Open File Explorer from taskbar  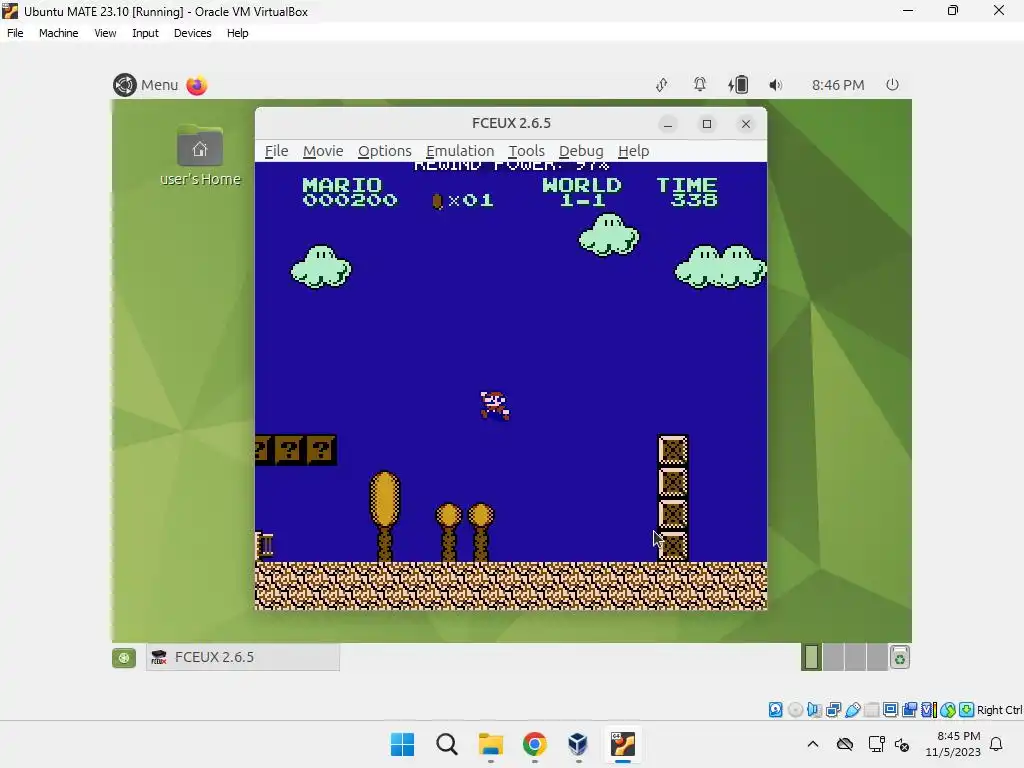coord(490,744)
